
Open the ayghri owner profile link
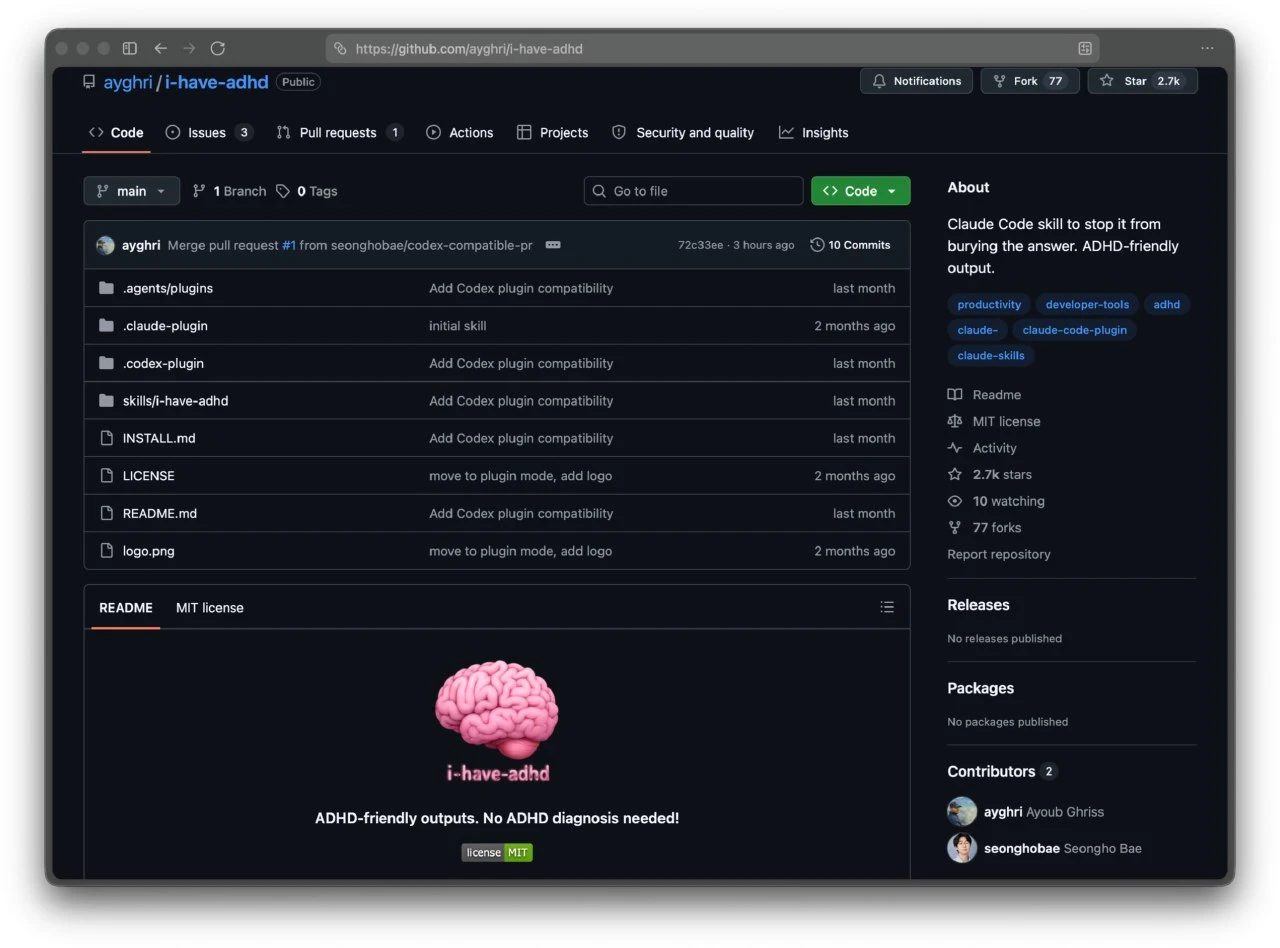point(128,82)
